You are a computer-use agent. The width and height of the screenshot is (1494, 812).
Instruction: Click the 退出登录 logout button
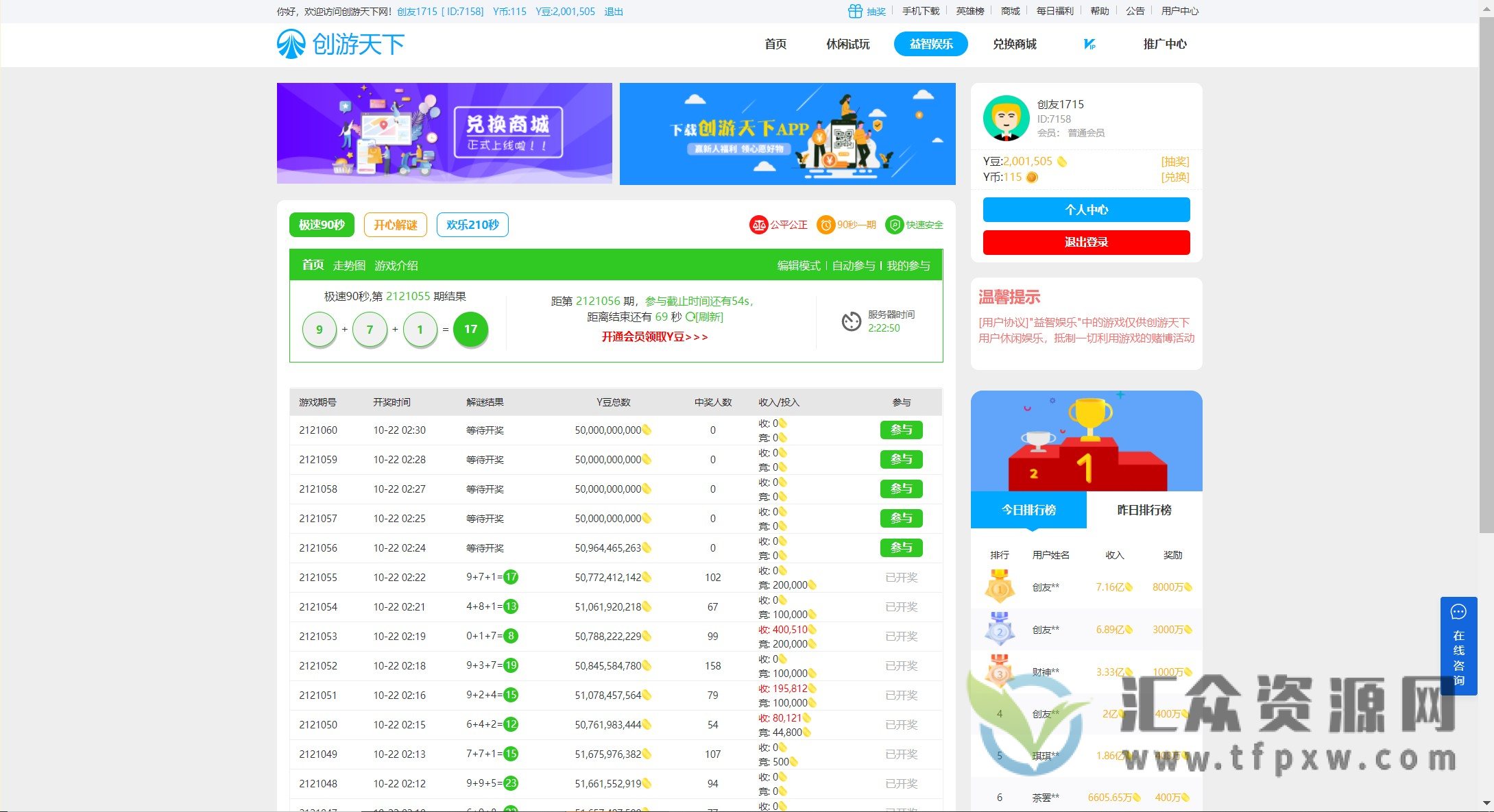coord(1087,242)
